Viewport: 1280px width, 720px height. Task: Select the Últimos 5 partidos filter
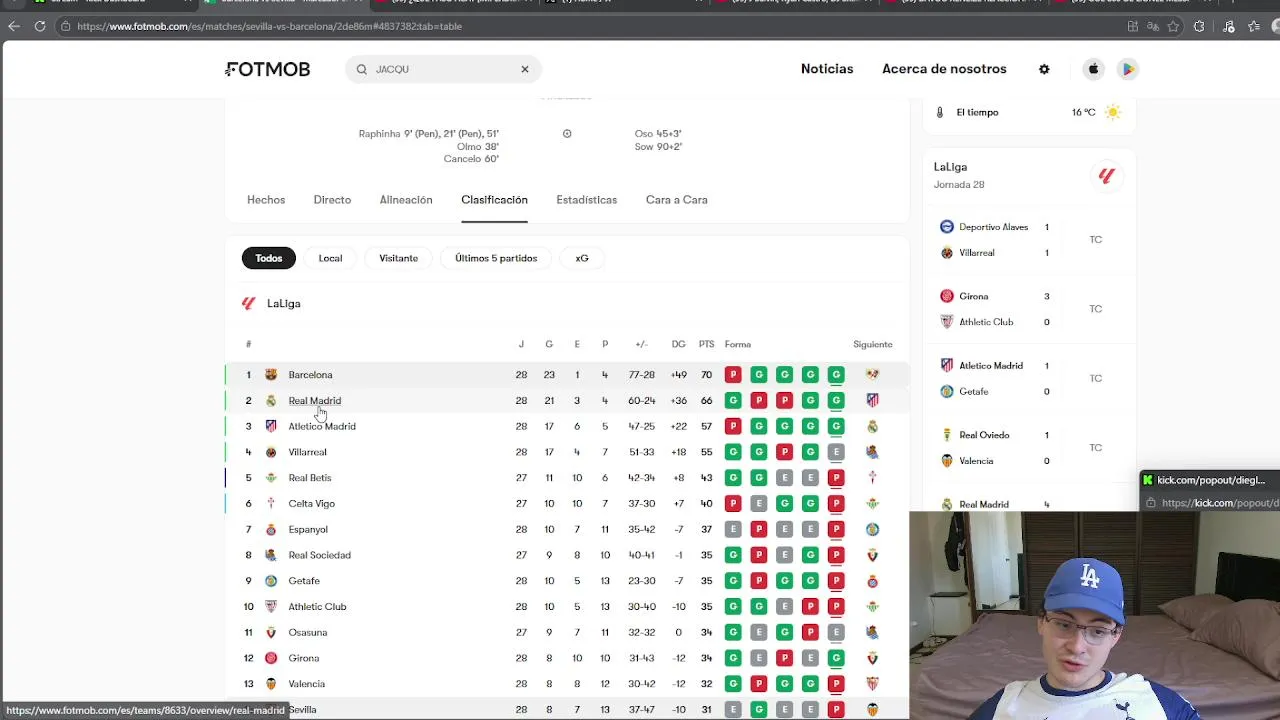click(496, 258)
